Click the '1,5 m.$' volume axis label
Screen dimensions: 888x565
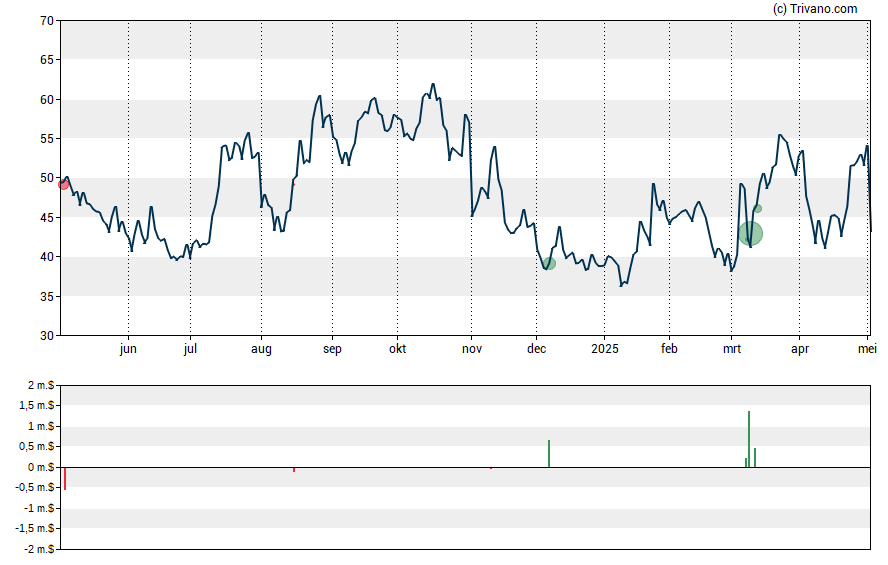click(x=37, y=405)
